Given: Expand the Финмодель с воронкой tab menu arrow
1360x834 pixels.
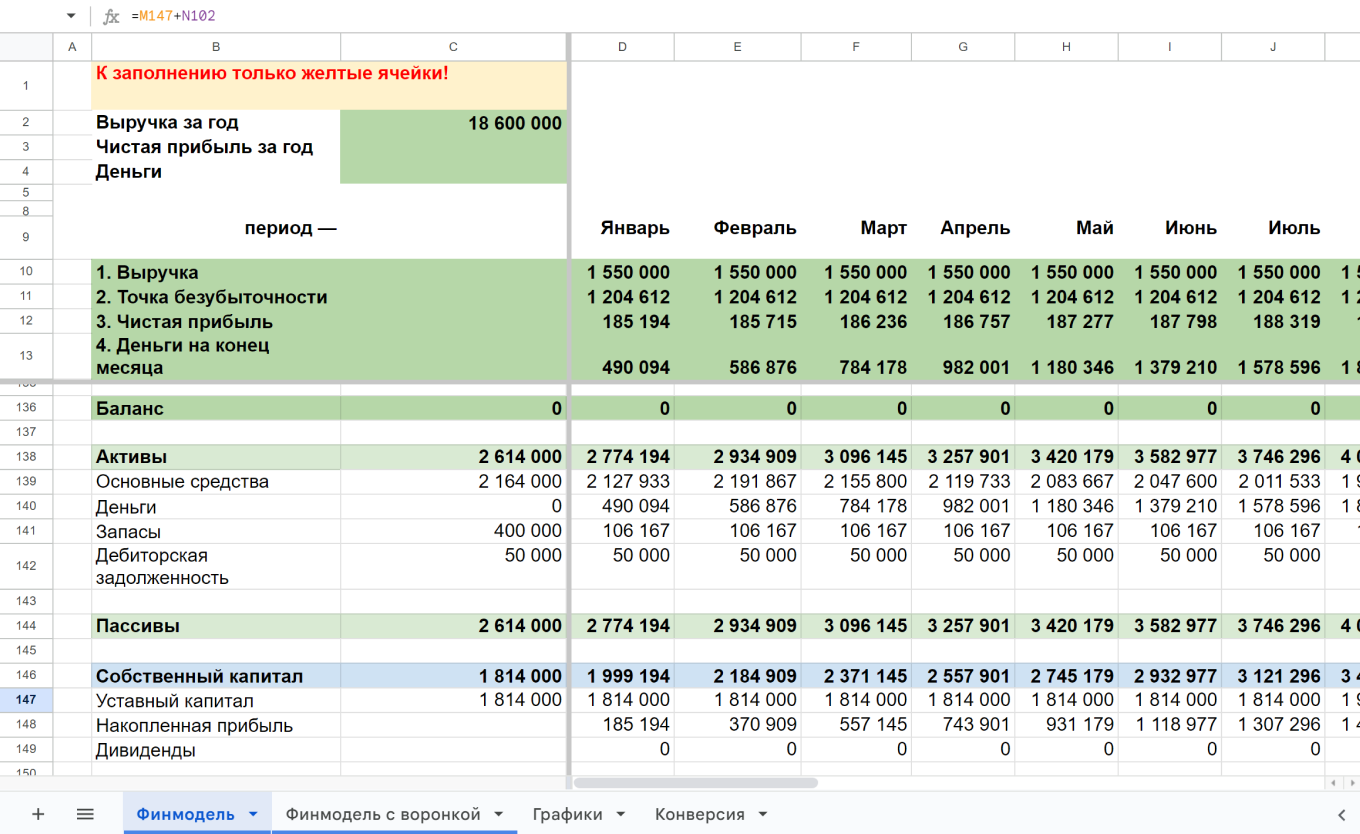Looking at the screenshot, I should point(498,814).
